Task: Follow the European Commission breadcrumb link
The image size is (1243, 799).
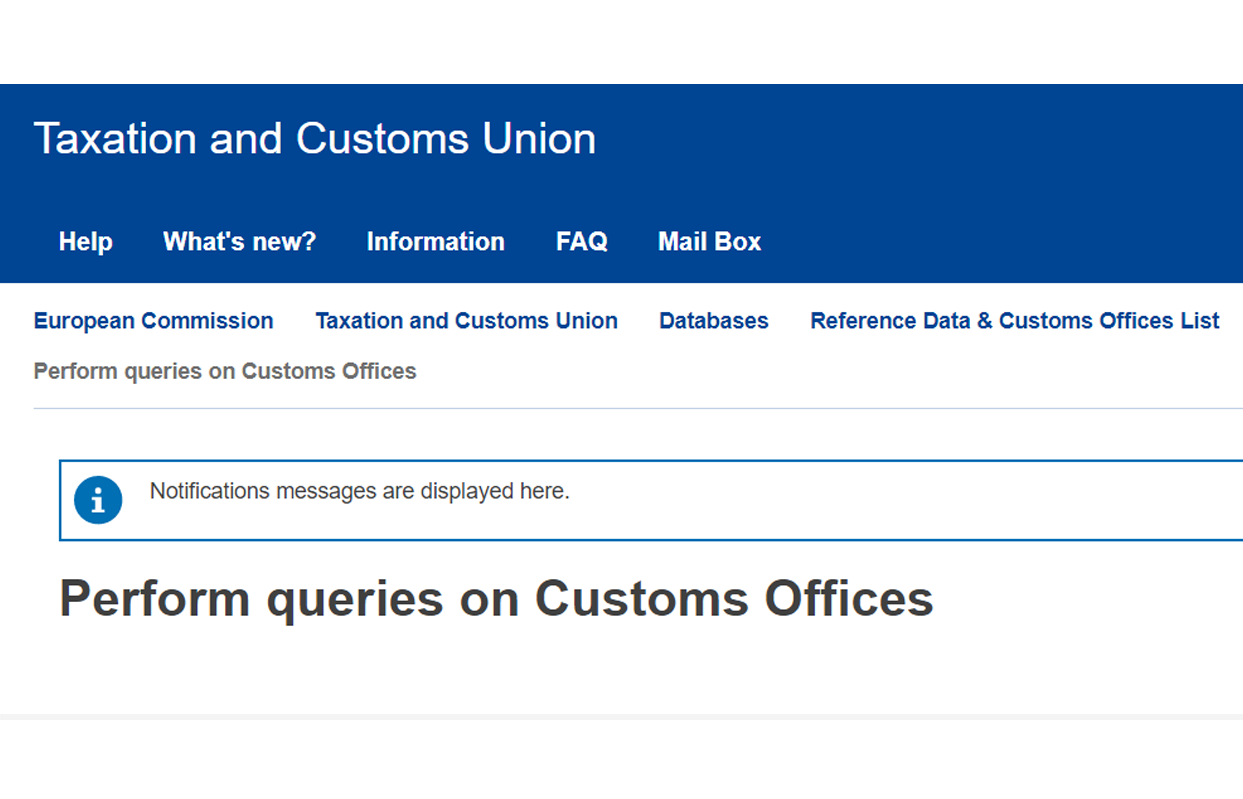Action: click(x=154, y=321)
